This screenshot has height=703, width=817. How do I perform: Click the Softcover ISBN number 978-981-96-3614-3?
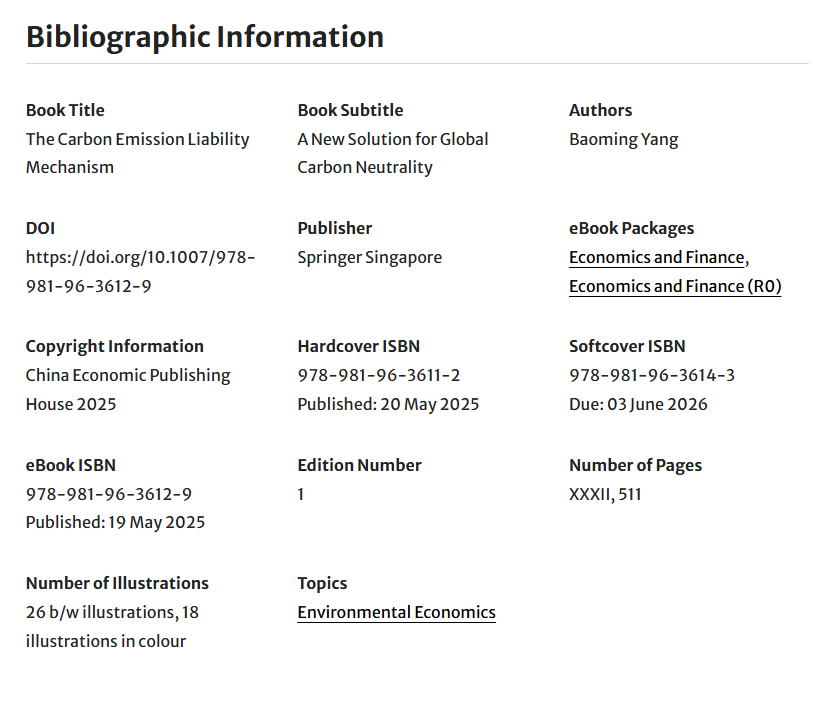coord(651,376)
